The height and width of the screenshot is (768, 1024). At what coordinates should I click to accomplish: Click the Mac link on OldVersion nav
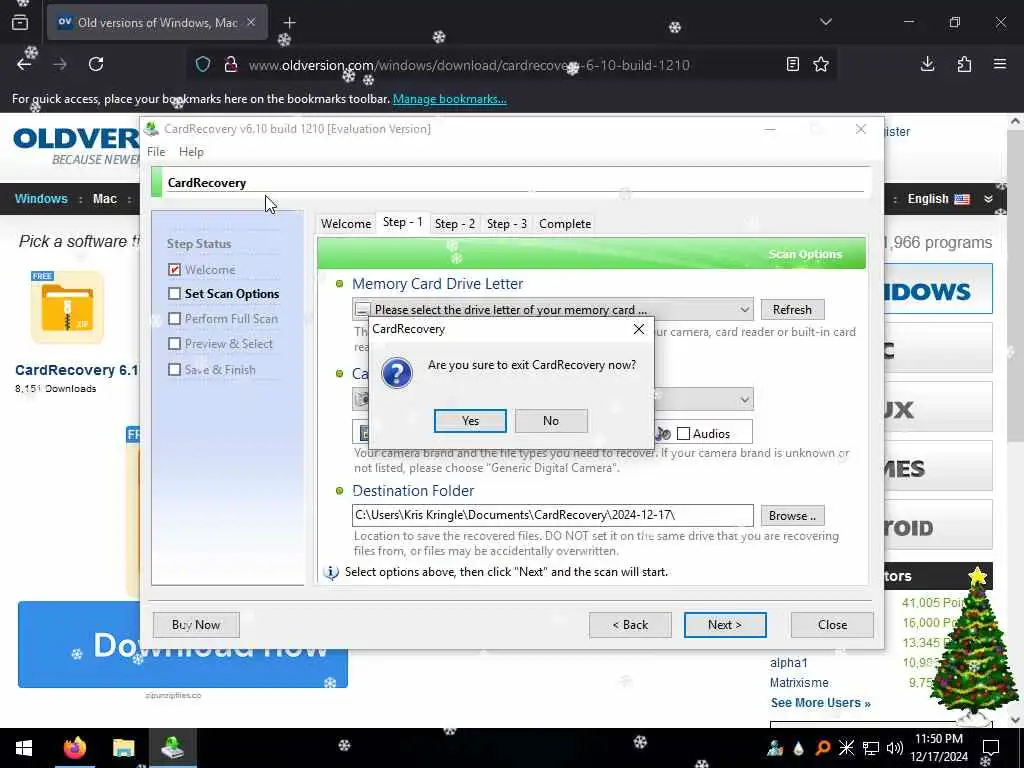tap(104, 199)
